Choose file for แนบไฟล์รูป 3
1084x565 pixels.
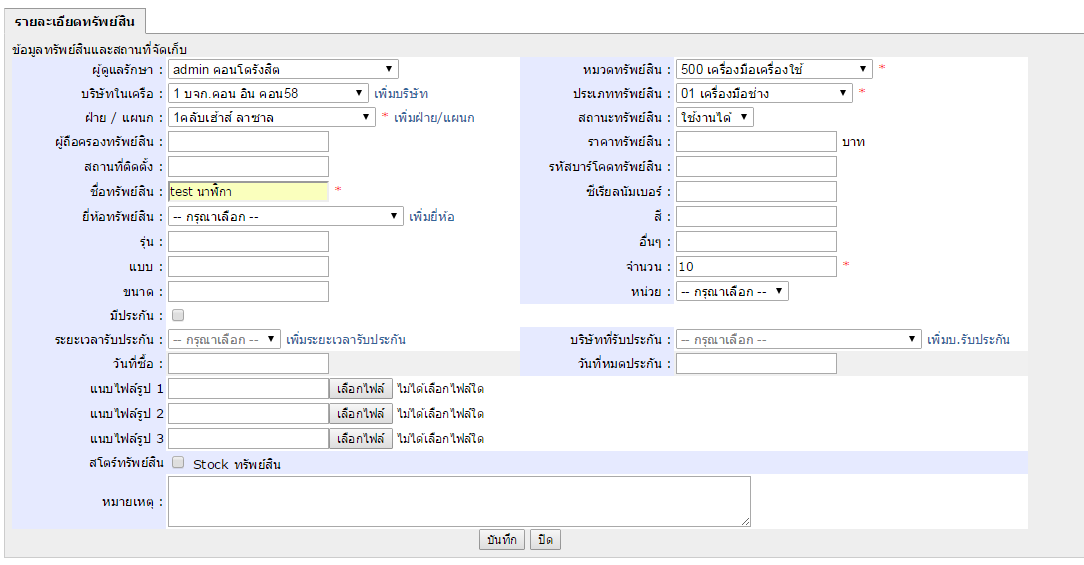point(361,438)
